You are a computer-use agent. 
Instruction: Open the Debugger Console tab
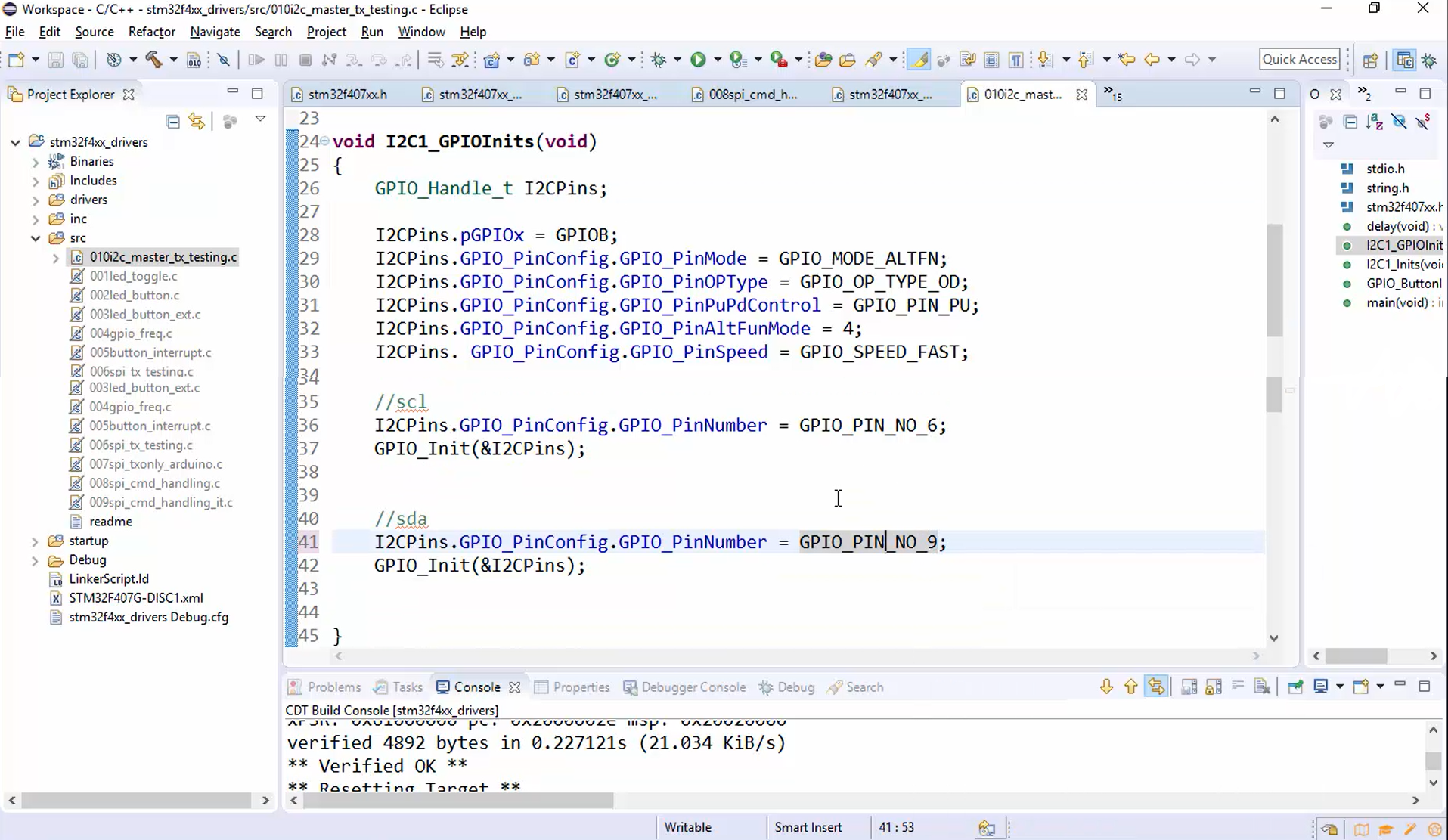point(684,687)
